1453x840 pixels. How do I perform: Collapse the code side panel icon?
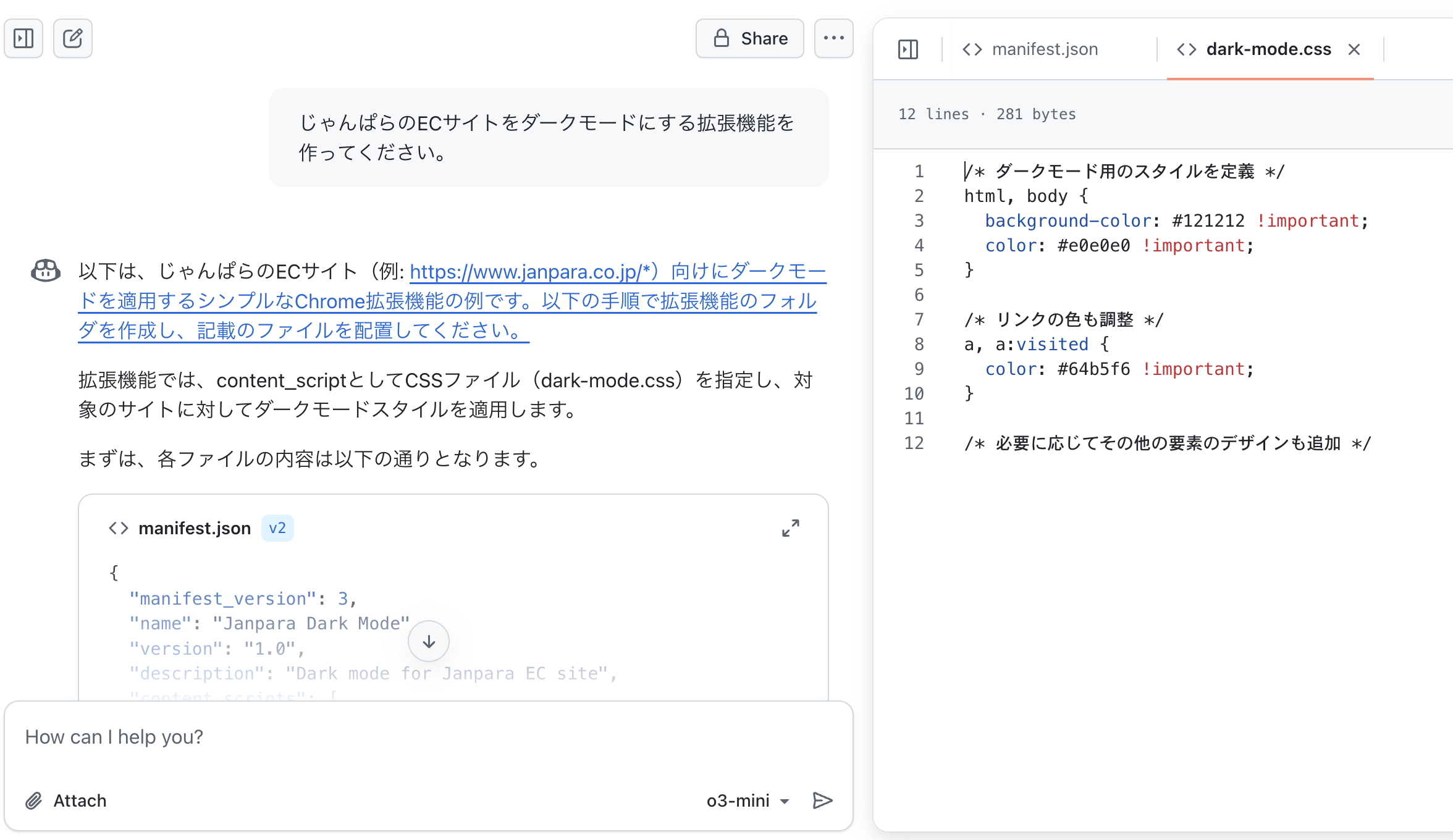pyautogui.click(x=908, y=49)
